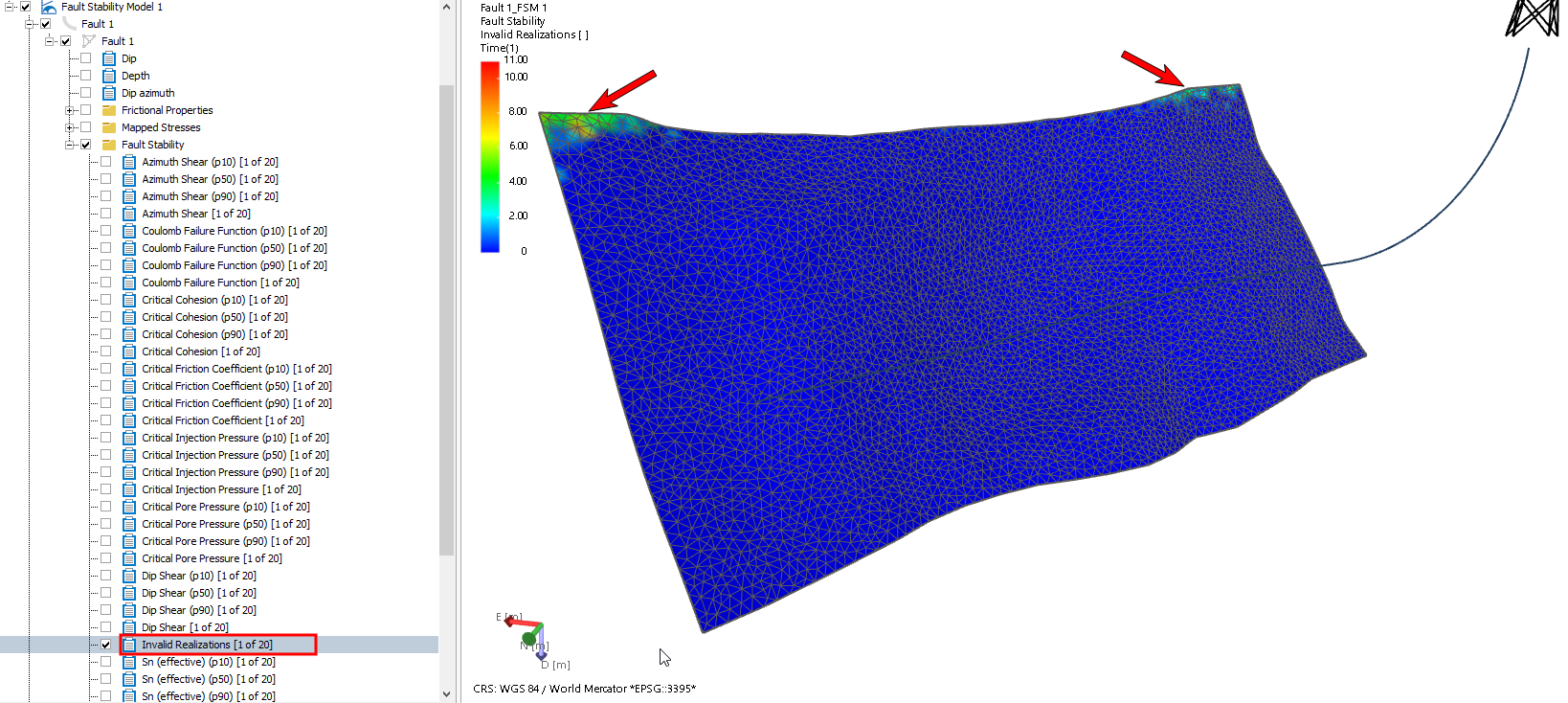Screen dimensions: 1568x703
Task: Select Sn (effective) (p10) entry
Action: 208,662
